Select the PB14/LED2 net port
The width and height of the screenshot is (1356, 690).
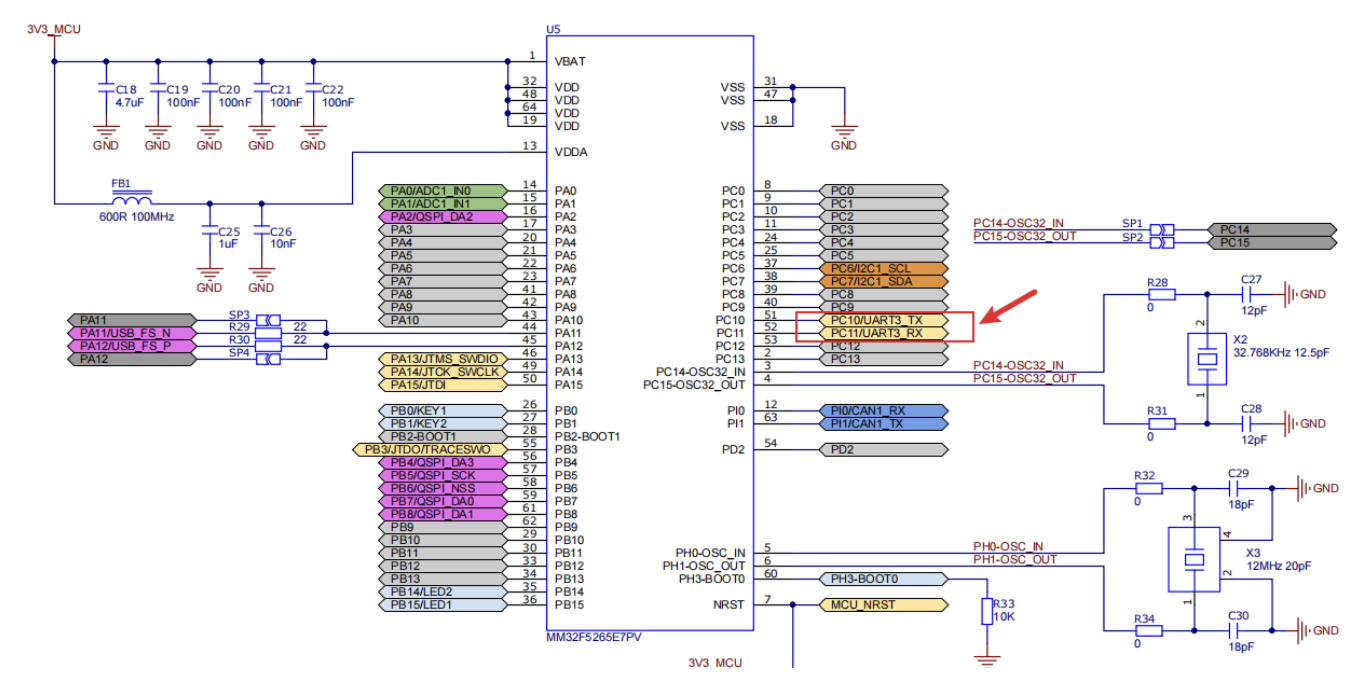point(443,592)
